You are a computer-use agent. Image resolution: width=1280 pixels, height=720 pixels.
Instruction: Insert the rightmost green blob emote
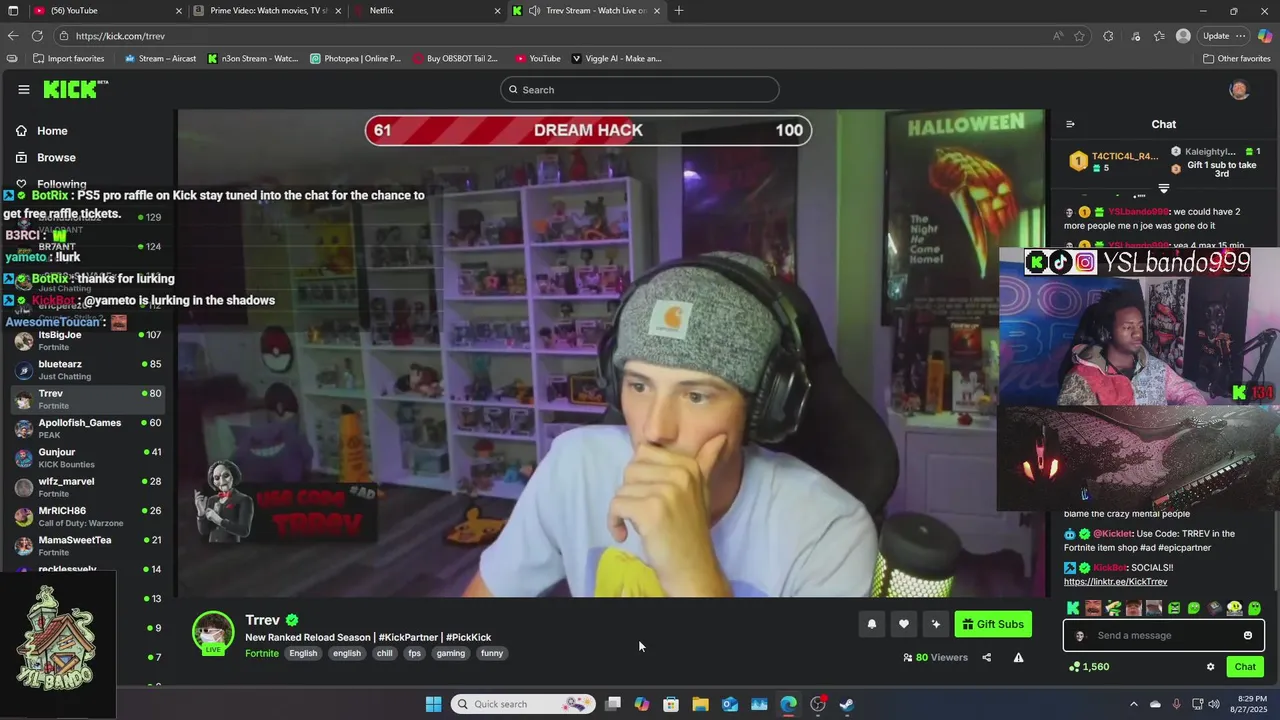[1255, 607]
